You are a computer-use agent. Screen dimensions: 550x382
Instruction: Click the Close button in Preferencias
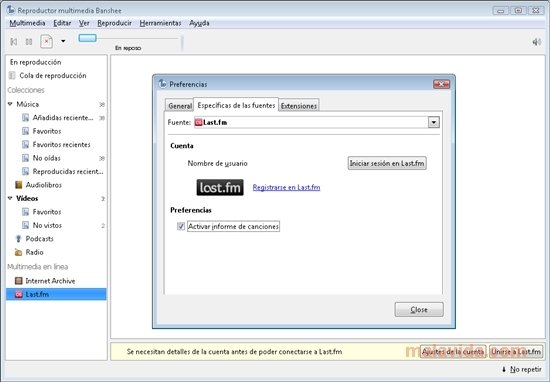click(x=419, y=310)
